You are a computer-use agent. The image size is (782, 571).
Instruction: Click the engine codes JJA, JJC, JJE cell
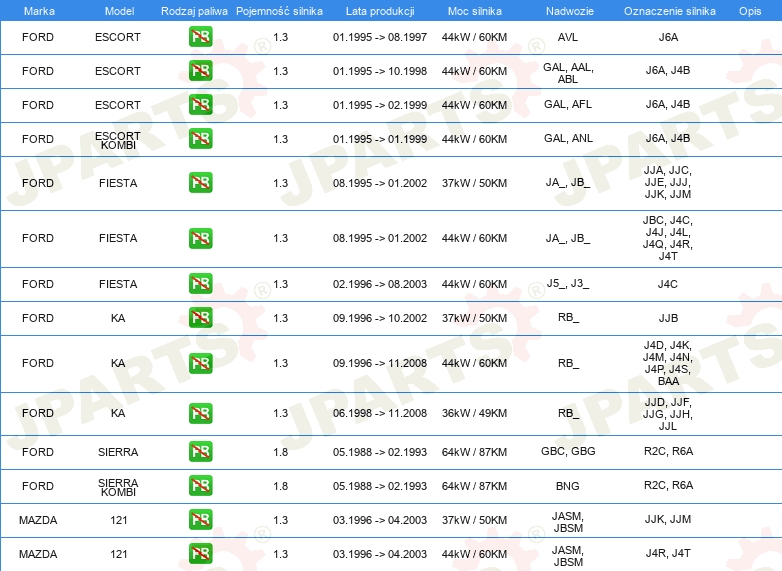668,182
